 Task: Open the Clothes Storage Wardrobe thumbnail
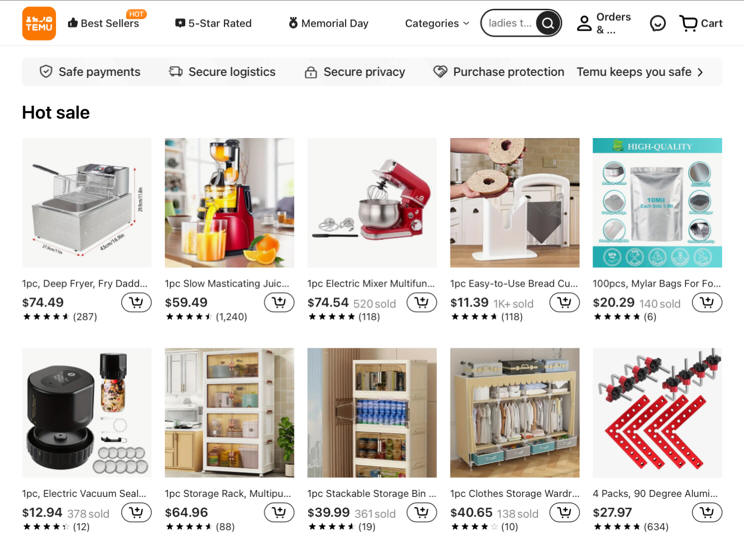coord(515,412)
